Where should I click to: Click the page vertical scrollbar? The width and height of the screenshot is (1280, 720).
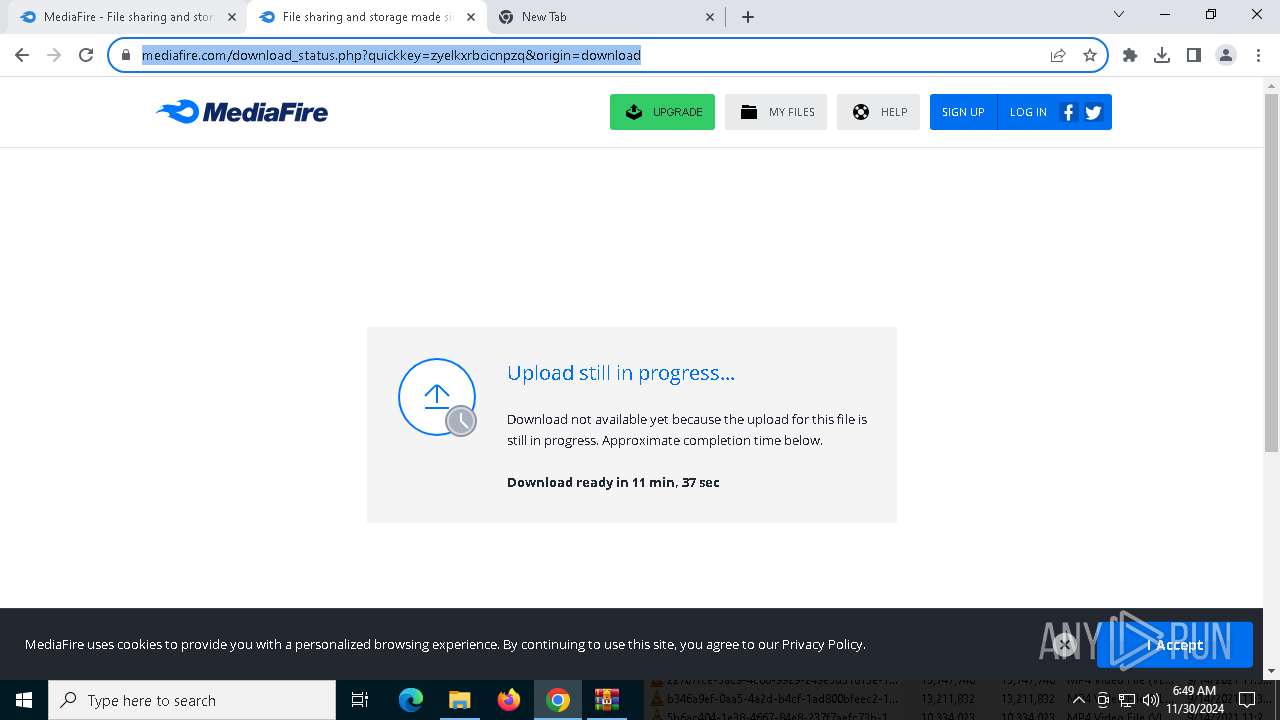click(1272, 272)
